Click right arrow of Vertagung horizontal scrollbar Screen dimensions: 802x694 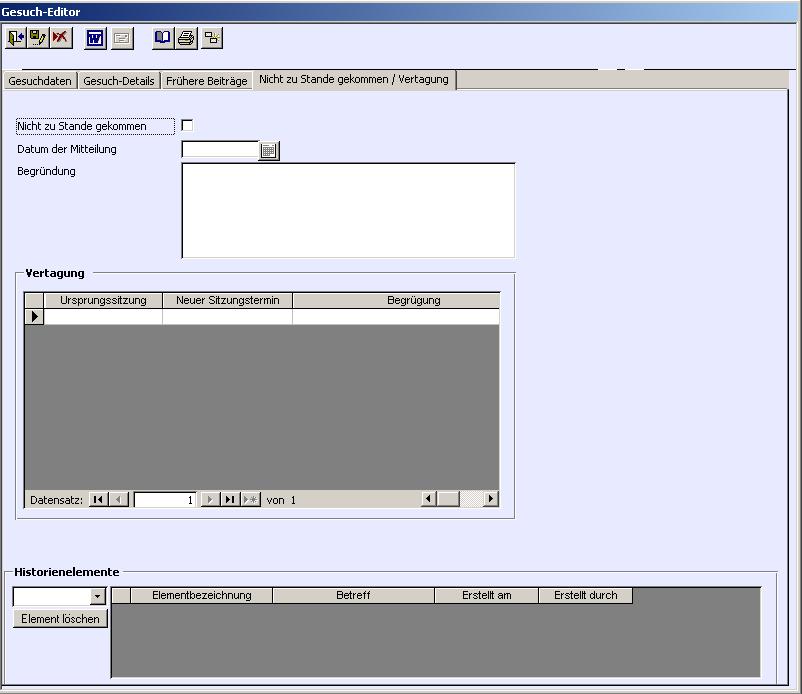[x=491, y=499]
